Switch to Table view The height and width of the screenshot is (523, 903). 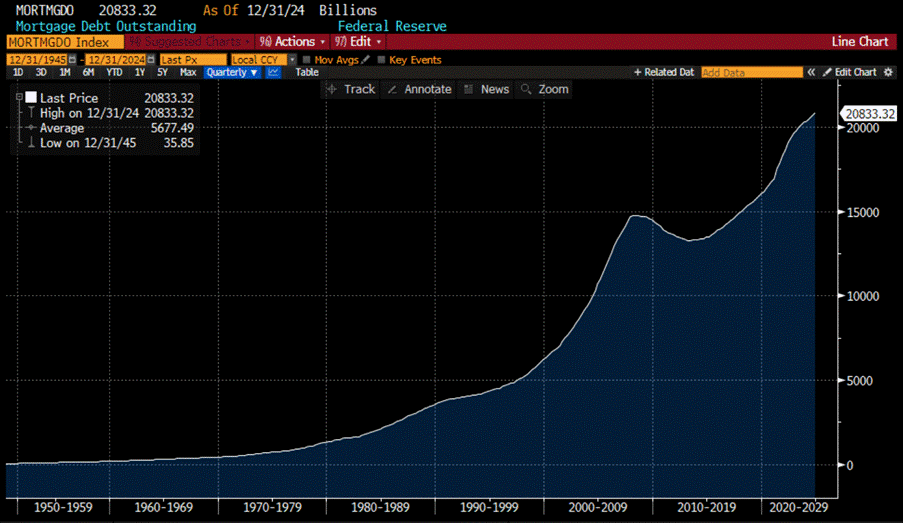[307, 72]
